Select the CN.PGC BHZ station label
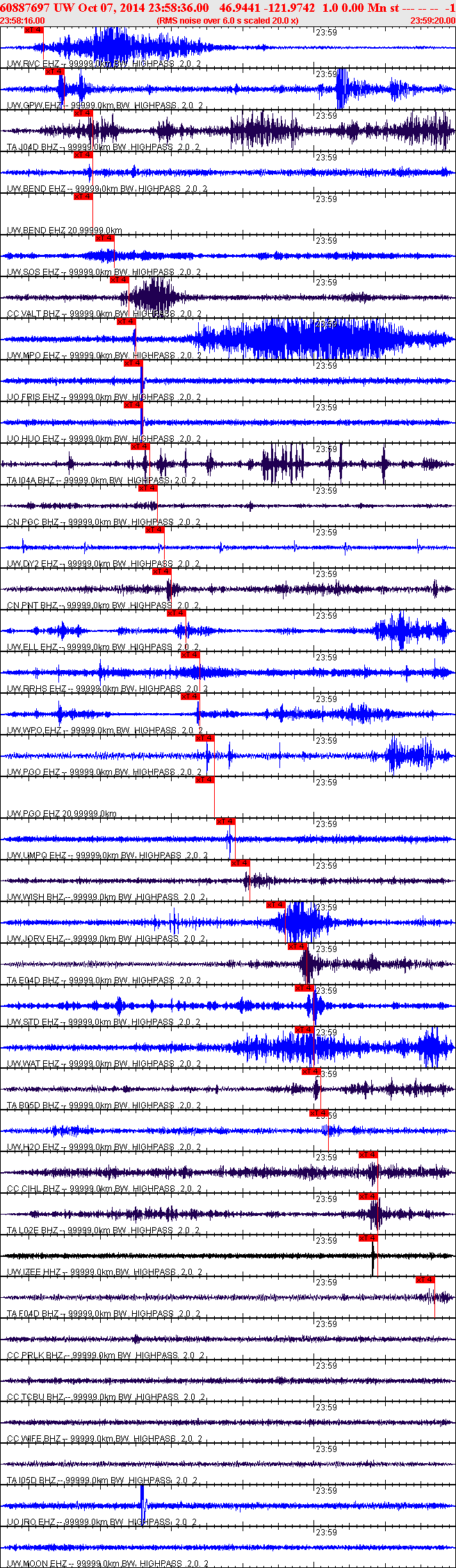 click(104, 522)
